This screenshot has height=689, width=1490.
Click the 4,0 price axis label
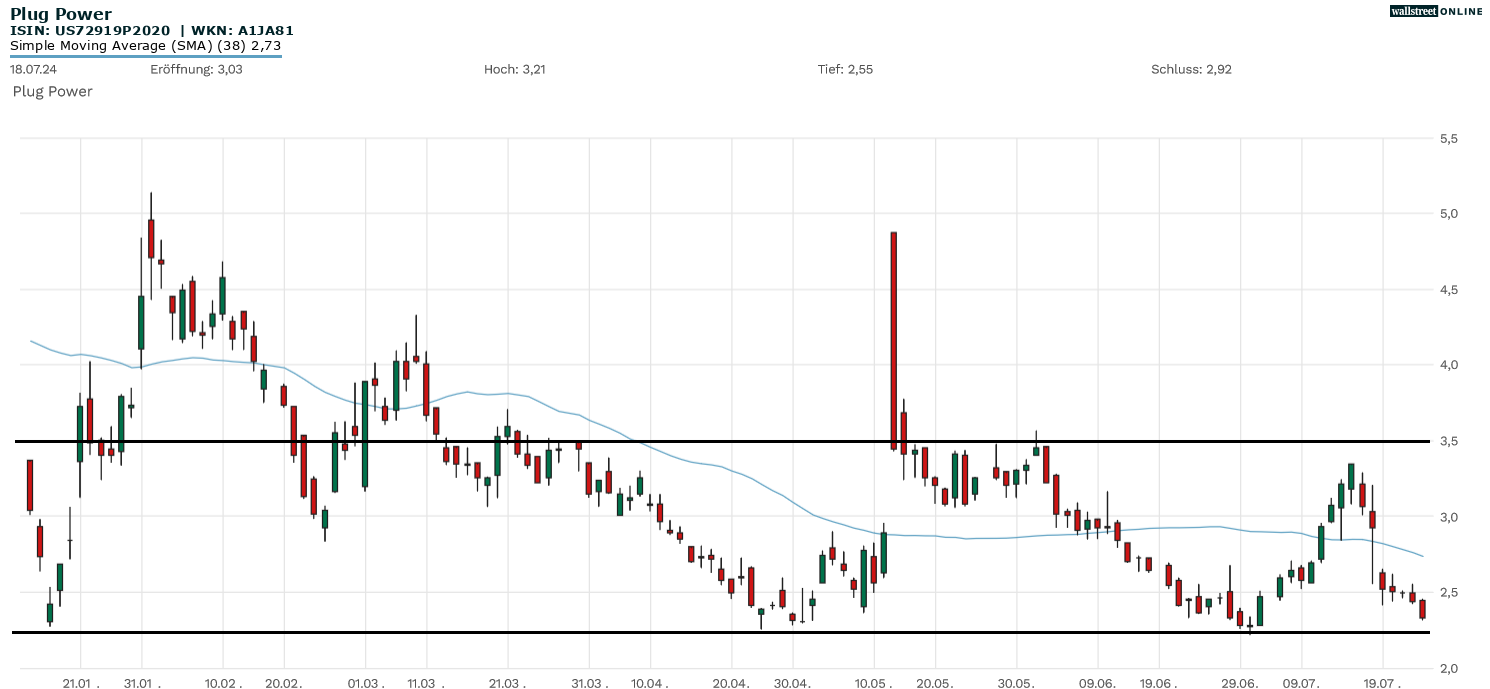point(1448,365)
